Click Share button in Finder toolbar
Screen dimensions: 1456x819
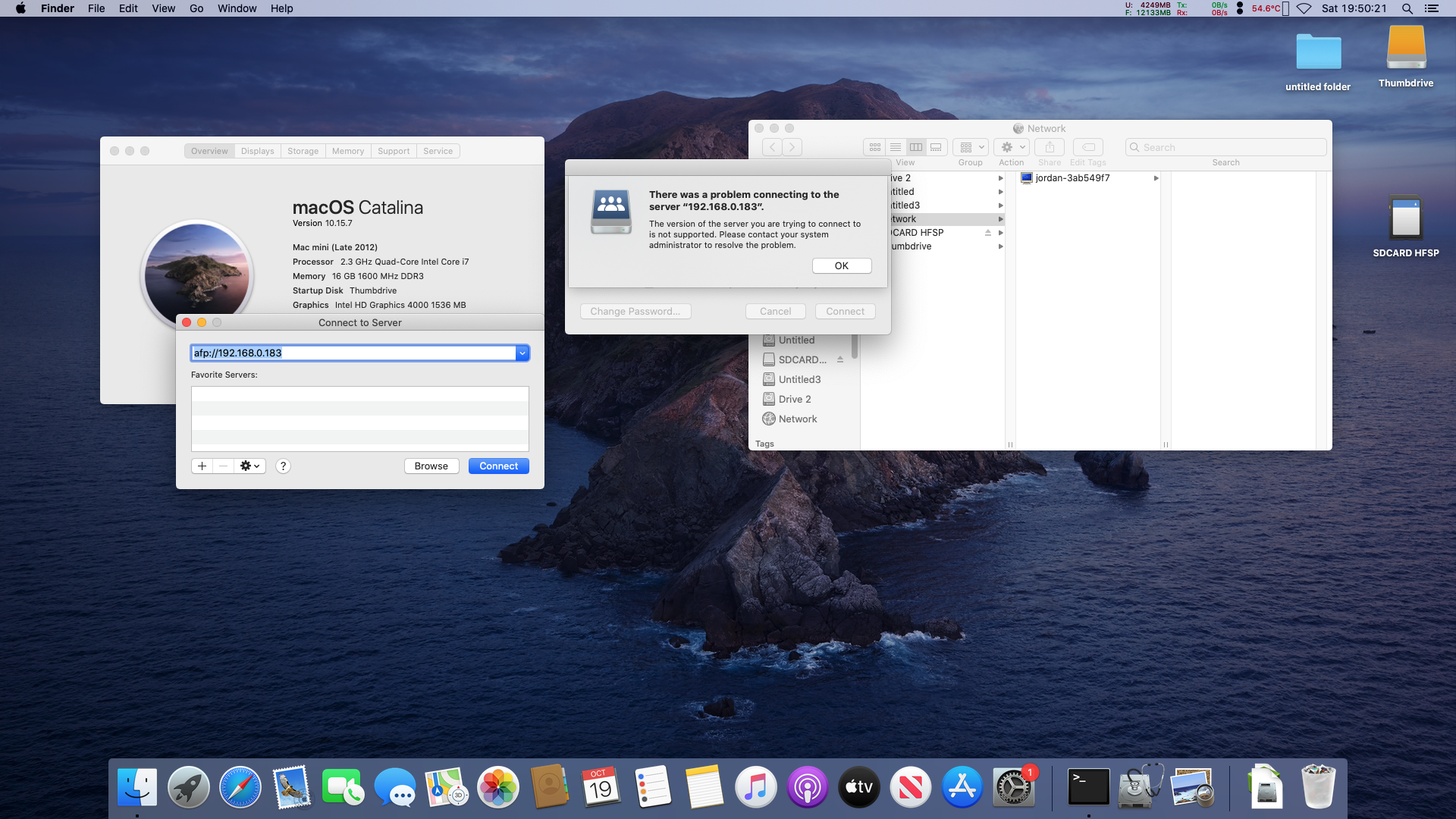click(1050, 147)
